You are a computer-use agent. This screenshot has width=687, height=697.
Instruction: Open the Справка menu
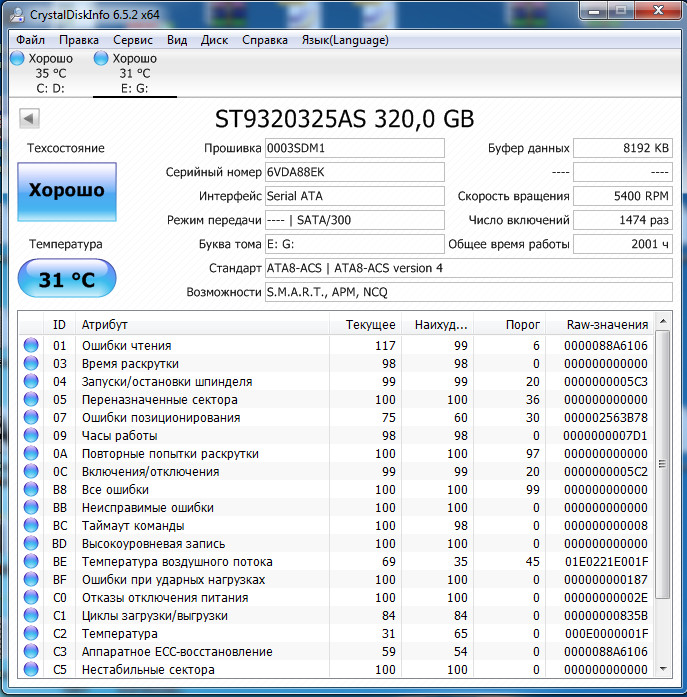point(264,40)
